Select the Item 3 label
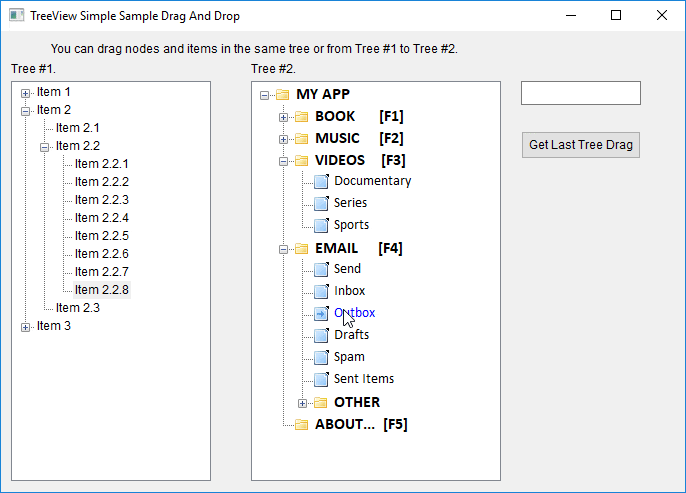Viewport: 686px width, 493px height. tap(53, 325)
